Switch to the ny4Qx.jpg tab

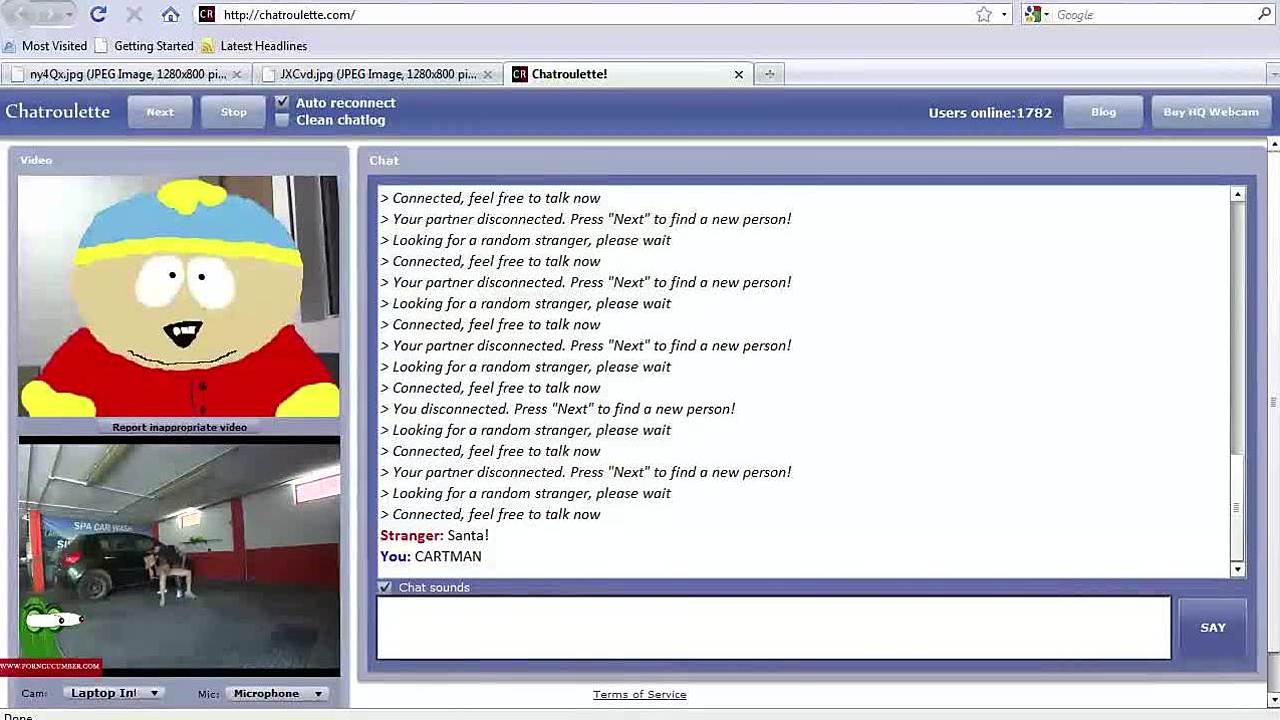(126, 74)
